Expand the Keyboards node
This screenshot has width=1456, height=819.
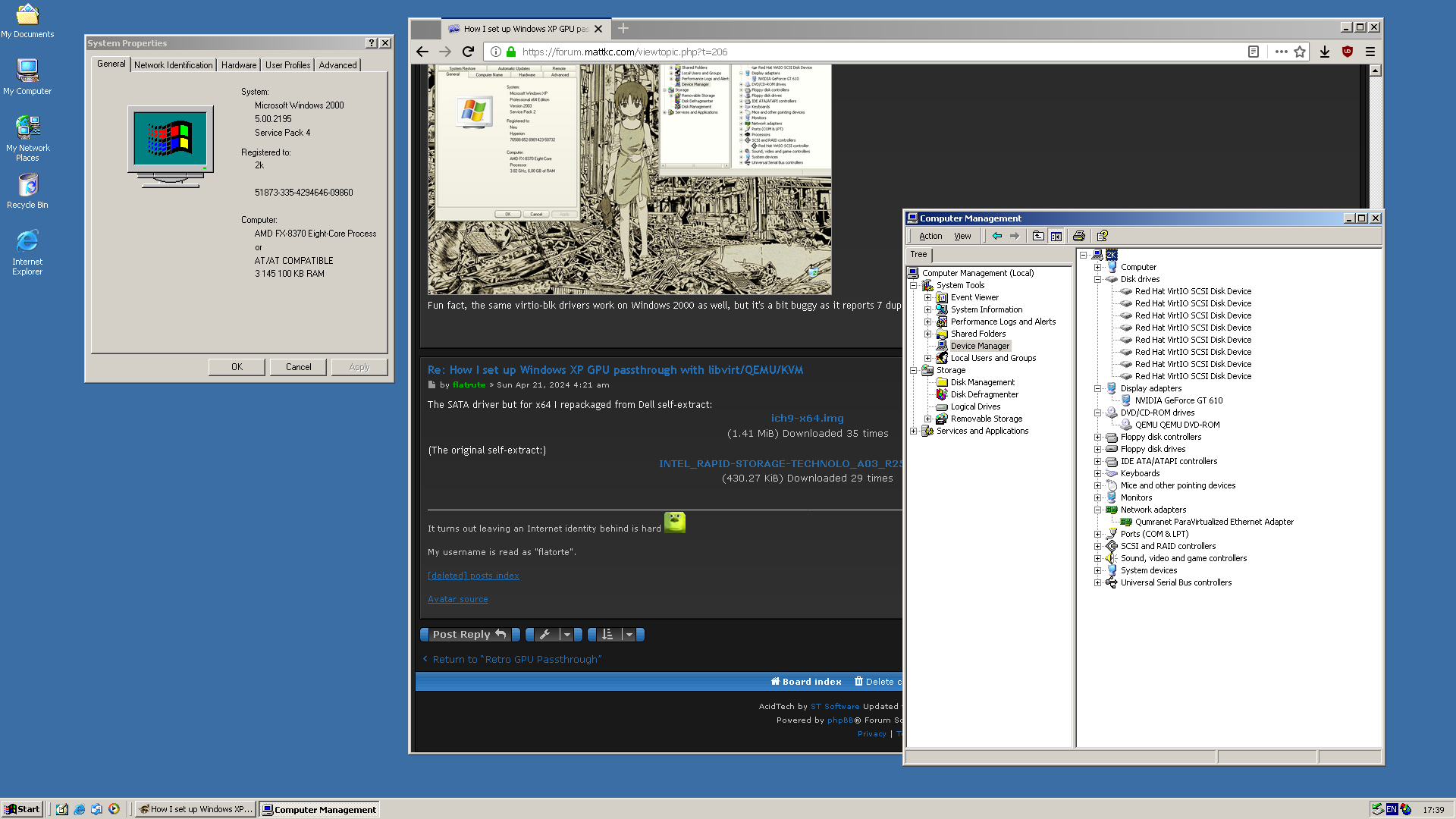click(x=1097, y=473)
